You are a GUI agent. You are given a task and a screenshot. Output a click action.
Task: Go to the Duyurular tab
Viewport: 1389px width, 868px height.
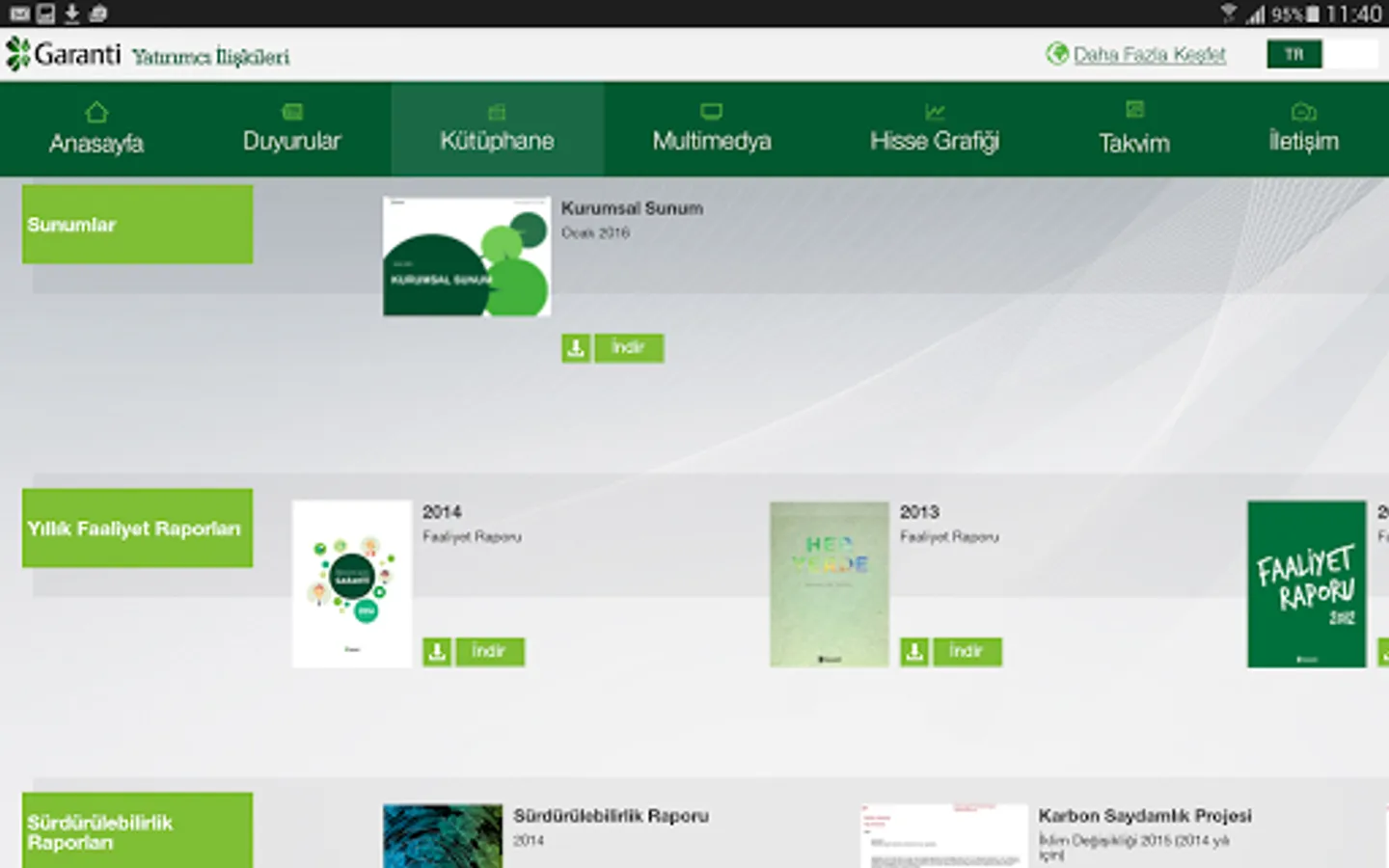tap(292, 129)
